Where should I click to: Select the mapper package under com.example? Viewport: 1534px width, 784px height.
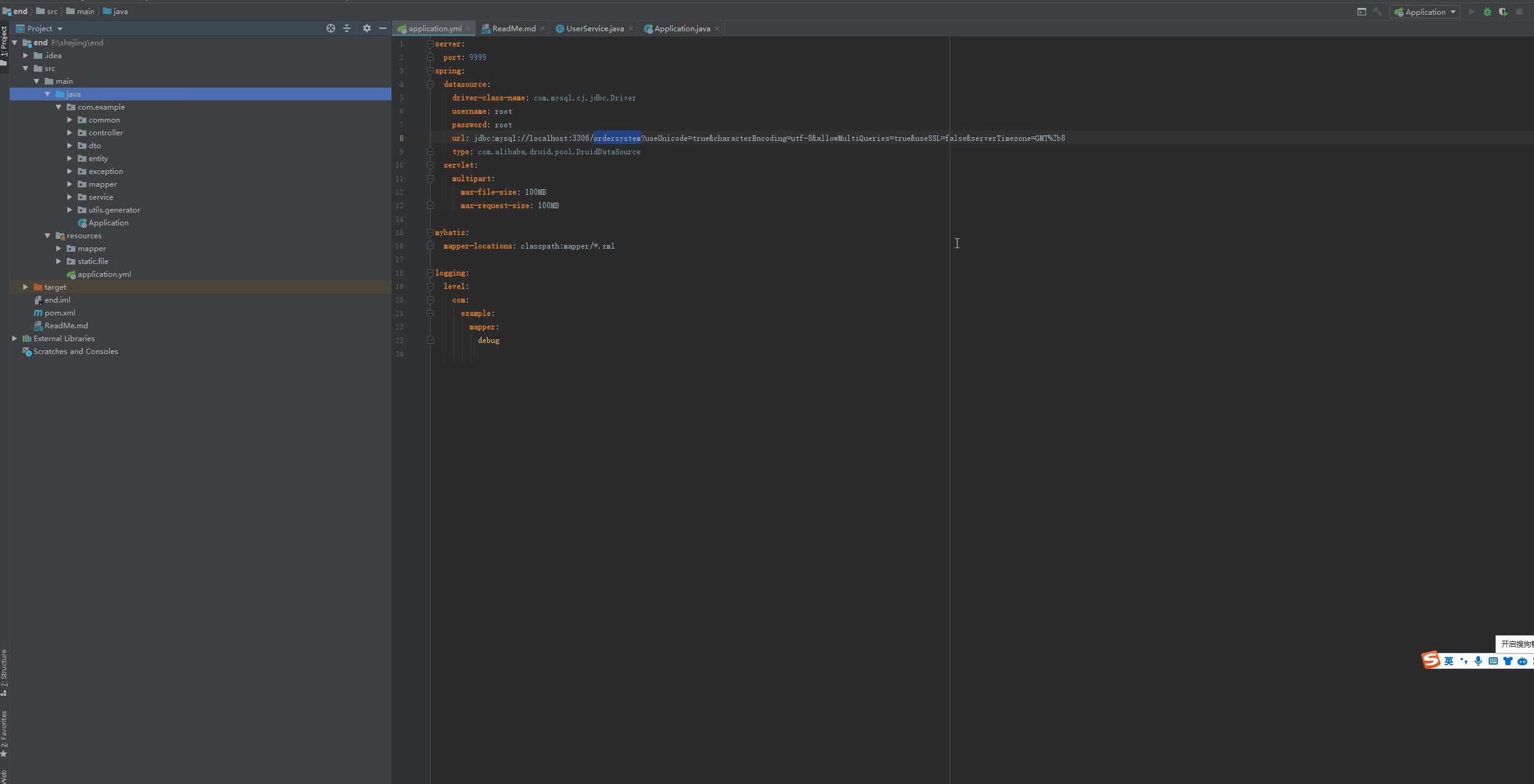(x=102, y=184)
